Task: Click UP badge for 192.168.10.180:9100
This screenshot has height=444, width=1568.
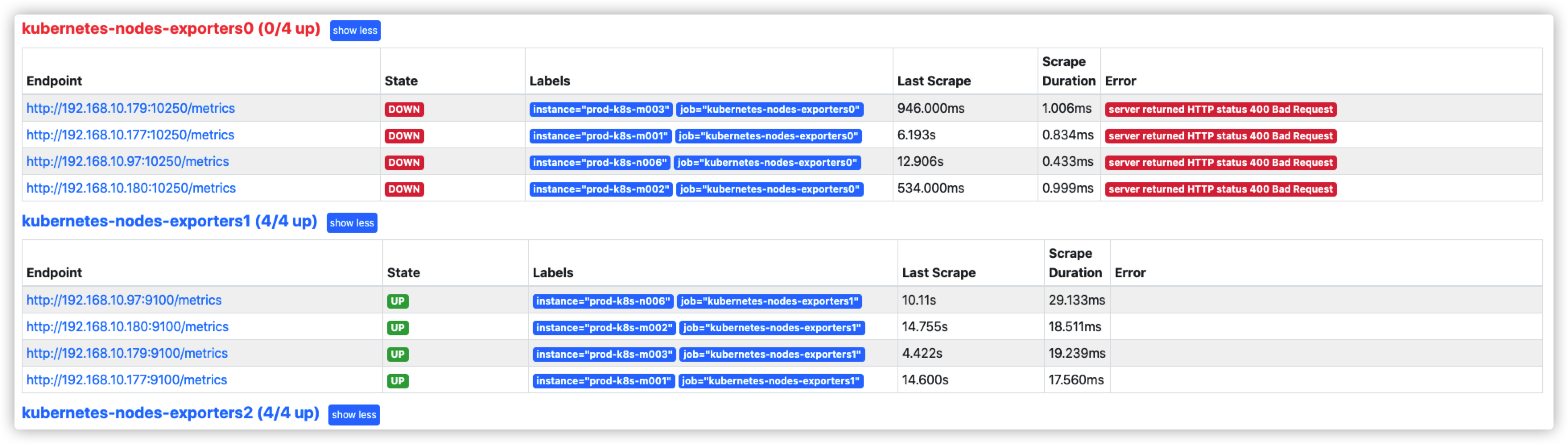Action: point(398,328)
